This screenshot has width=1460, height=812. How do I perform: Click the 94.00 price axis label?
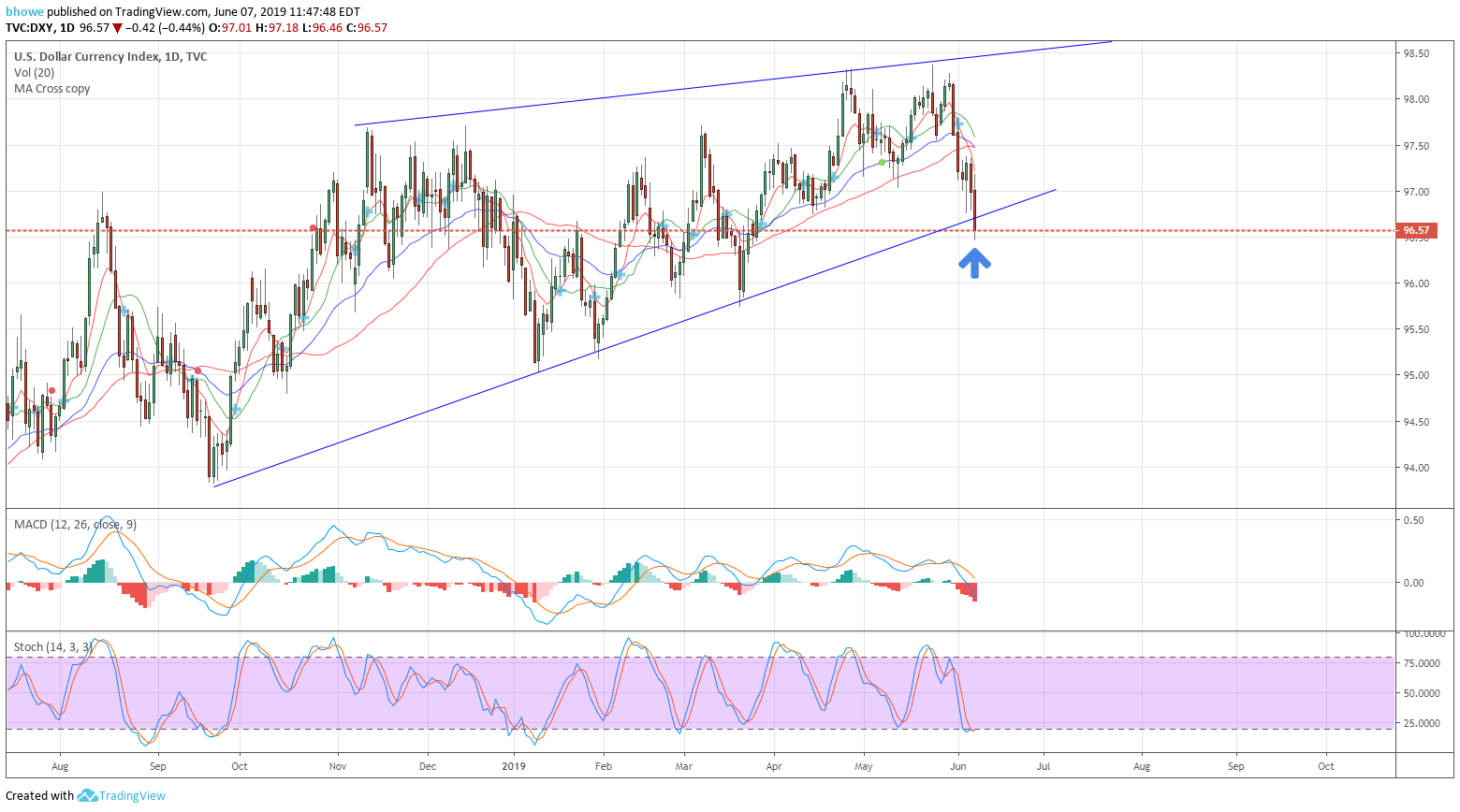point(1415,468)
